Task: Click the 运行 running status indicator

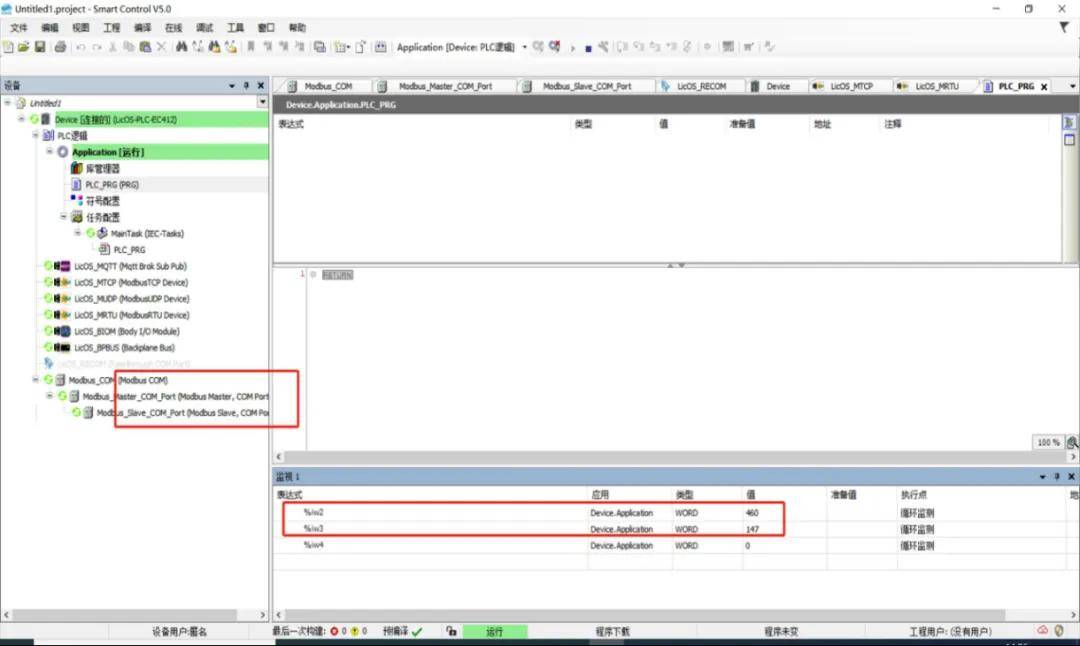Action: tap(494, 632)
